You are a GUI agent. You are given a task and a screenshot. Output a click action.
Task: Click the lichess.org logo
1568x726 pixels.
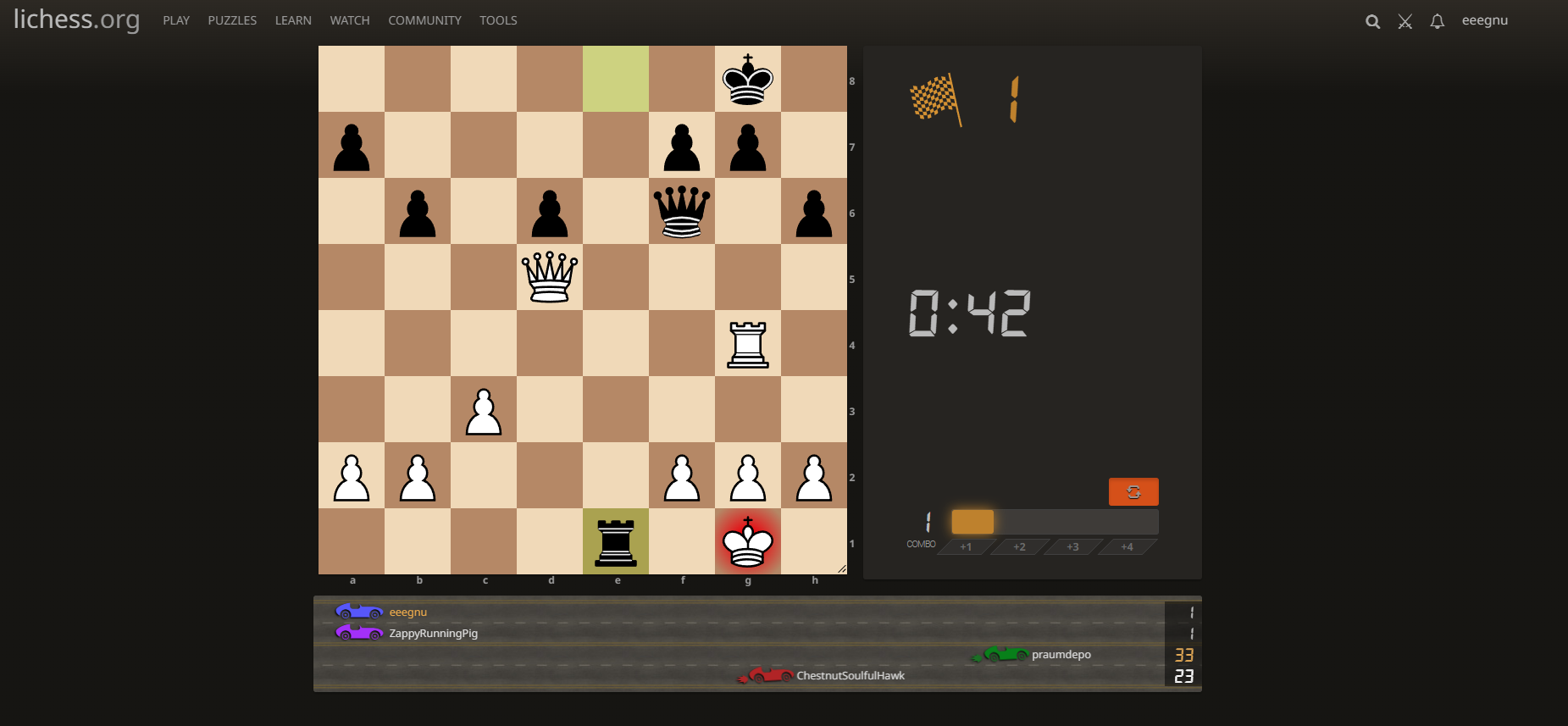[x=76, y=19]
